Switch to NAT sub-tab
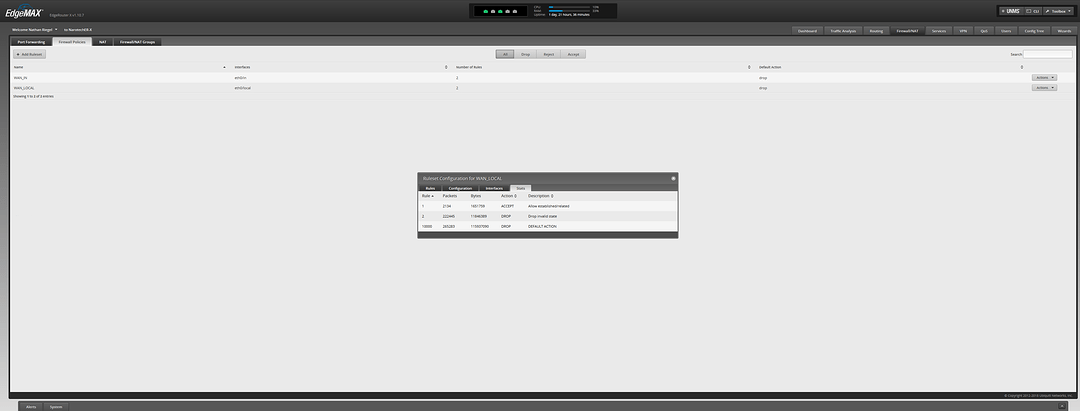This screenshot has width=1080, height=411. pos(102,42)
